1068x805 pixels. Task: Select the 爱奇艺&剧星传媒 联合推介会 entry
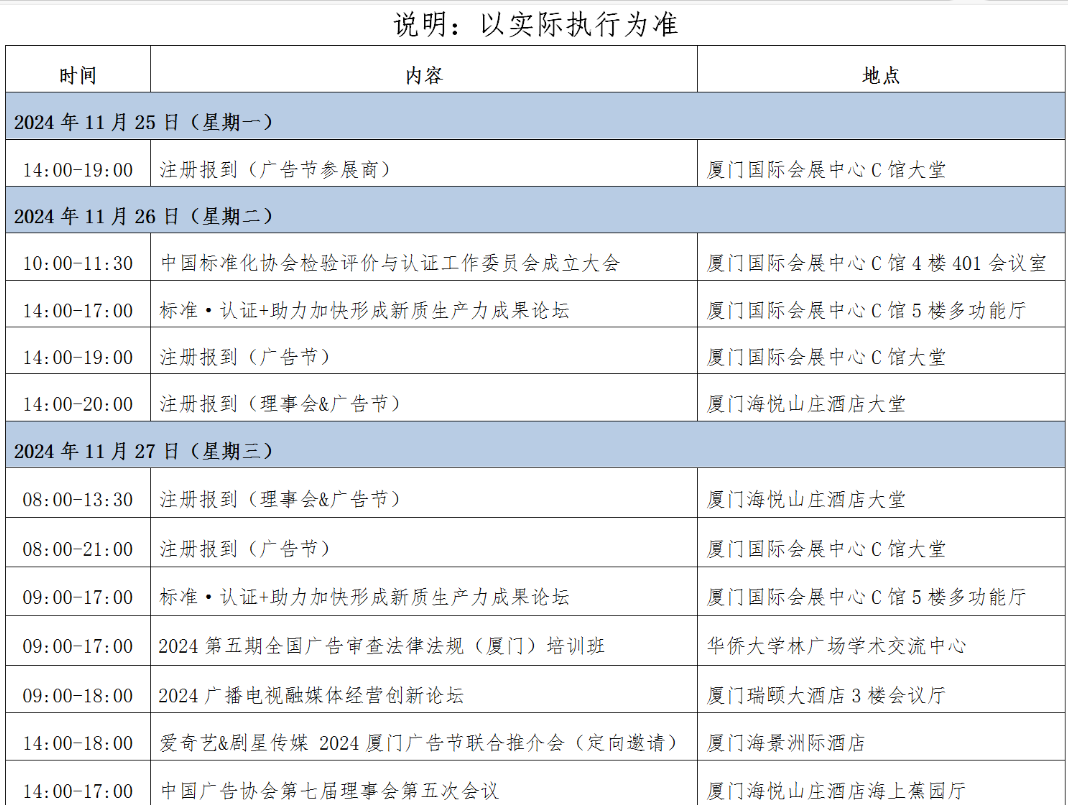tap(419, 743)
